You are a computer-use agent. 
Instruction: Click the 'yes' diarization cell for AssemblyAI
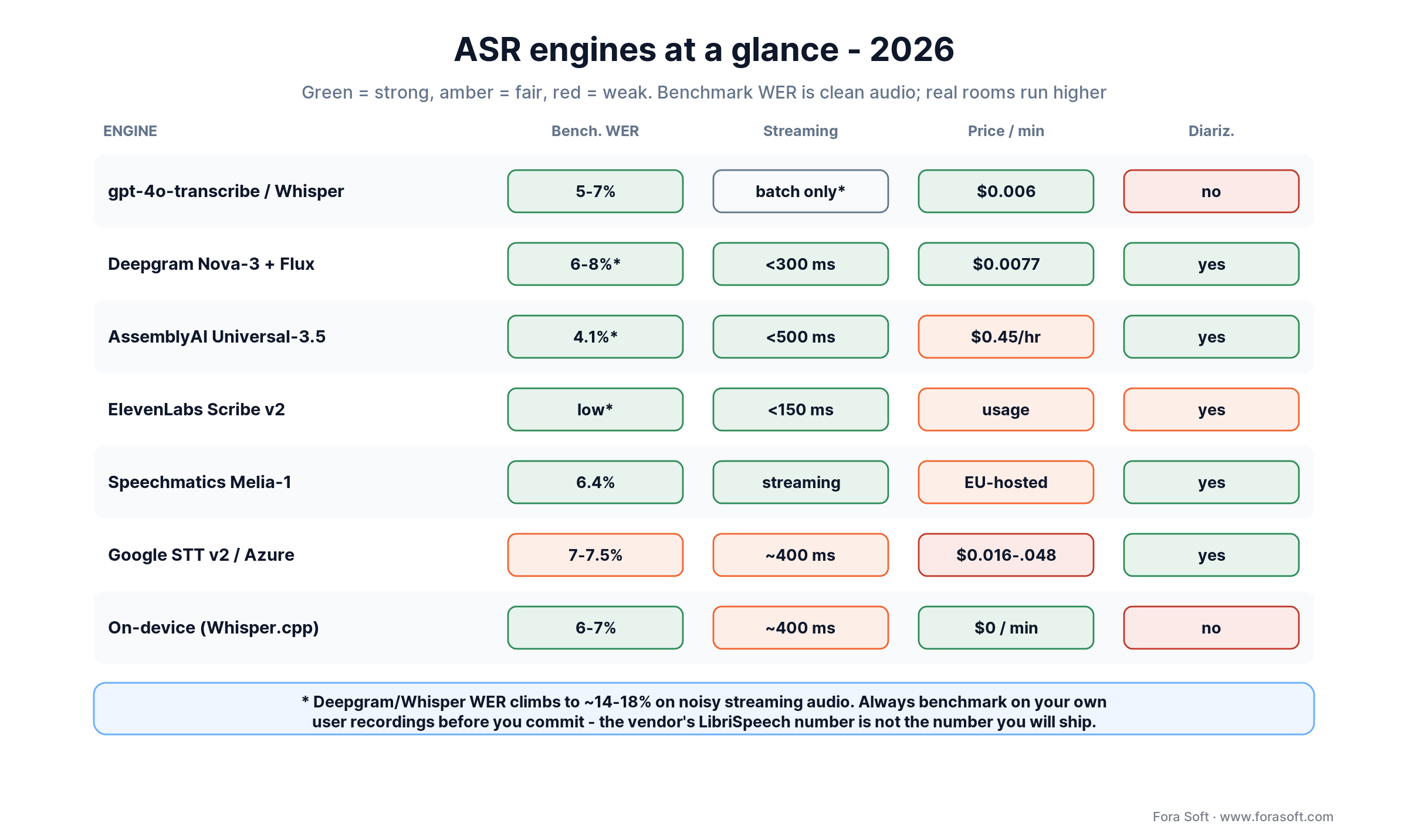click(1211, 337)
